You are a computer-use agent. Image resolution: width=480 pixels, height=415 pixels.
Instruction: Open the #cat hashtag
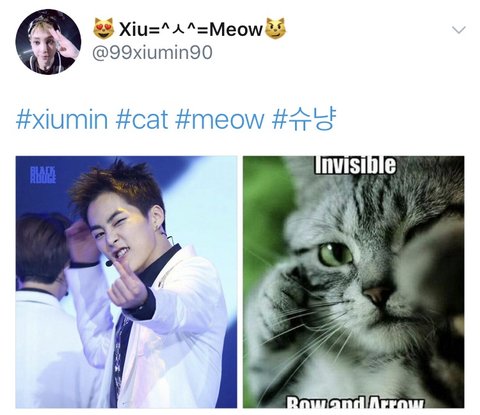[x=141, y=119]
